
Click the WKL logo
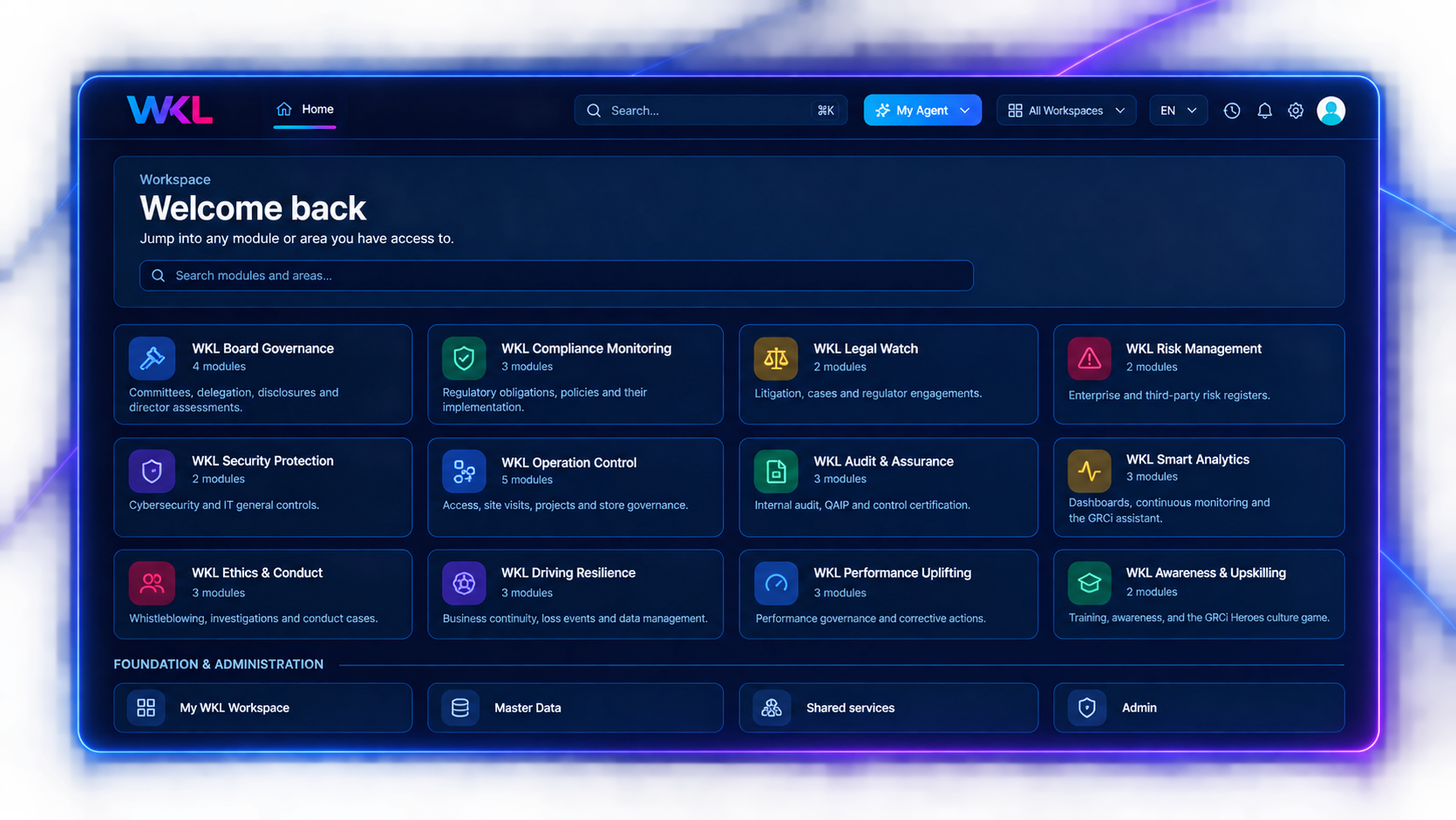(170, 110)
